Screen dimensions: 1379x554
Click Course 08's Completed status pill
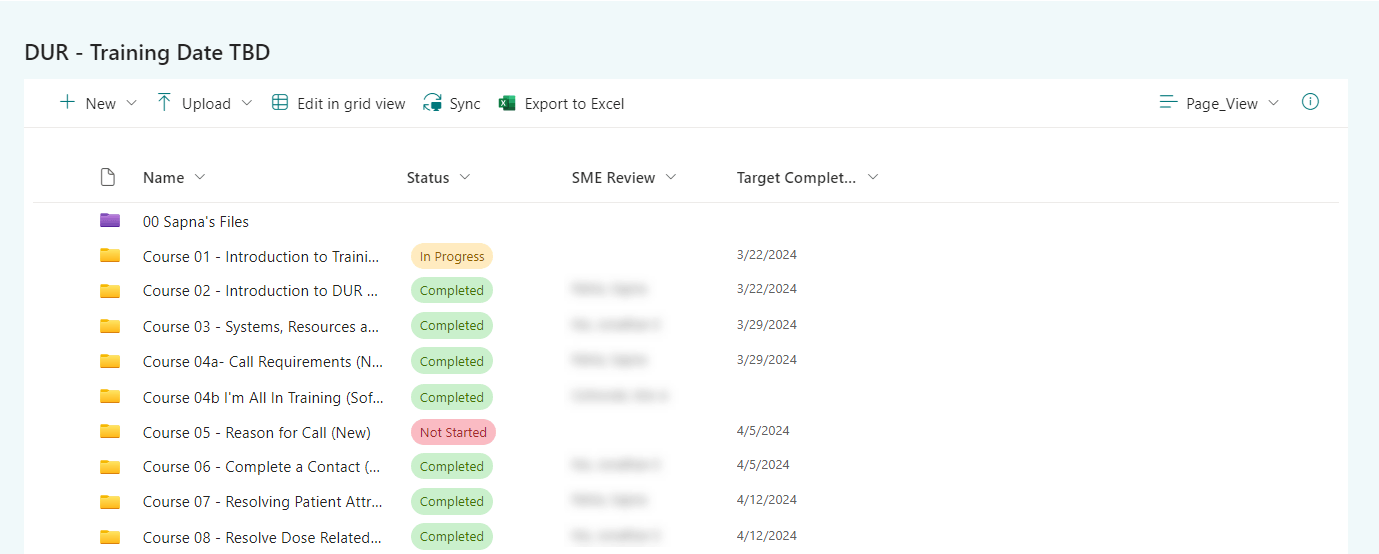coord(452,536)
